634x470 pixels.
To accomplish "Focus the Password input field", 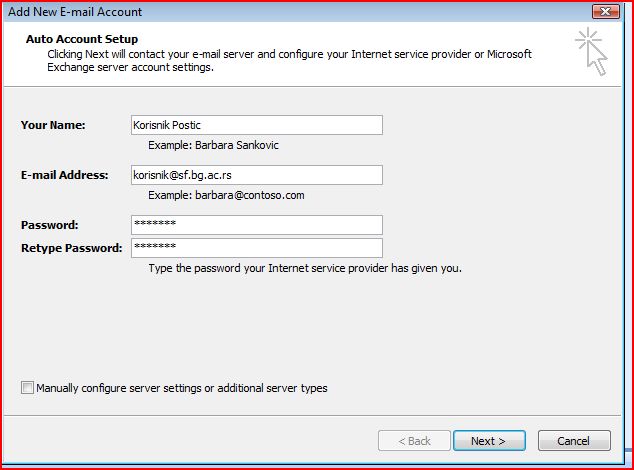I will point(257,225).
